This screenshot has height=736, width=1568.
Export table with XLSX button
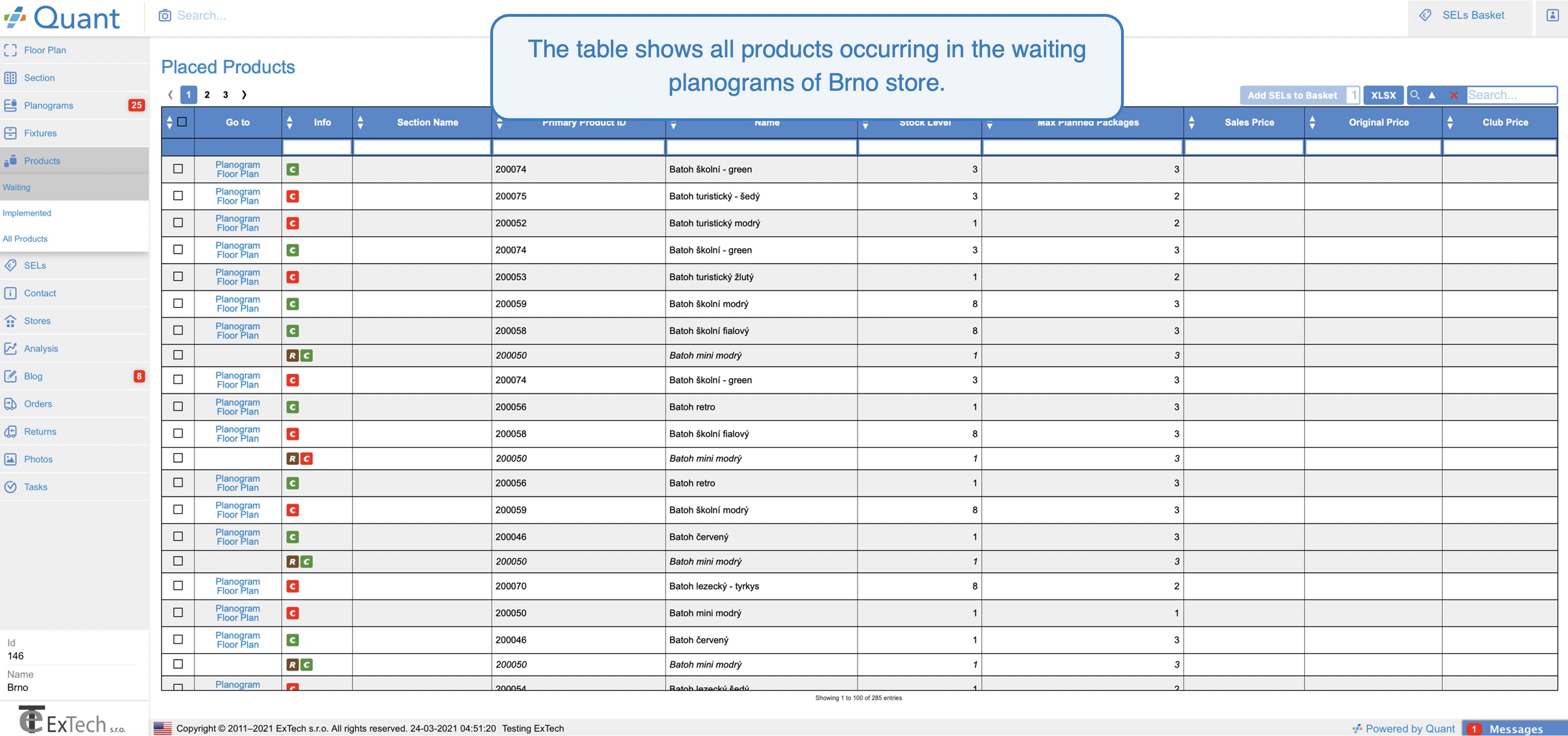(x=1383, y=95)
